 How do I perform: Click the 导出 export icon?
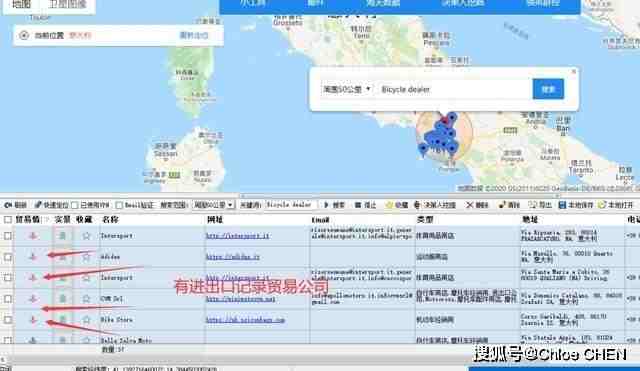[x=533, y=205]
